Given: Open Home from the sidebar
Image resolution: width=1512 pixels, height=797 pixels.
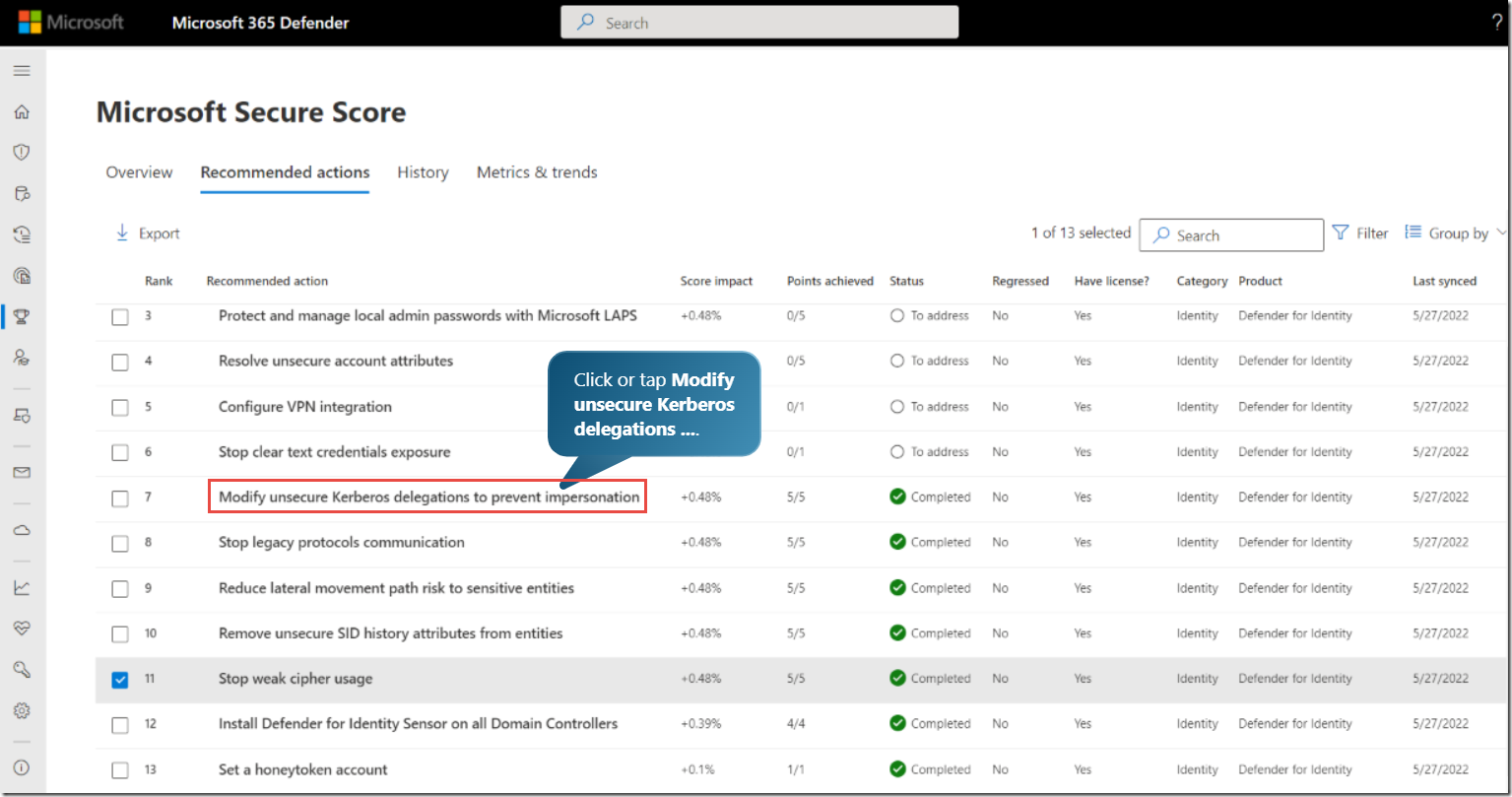Looking at the screenshot, I should (x=22, y=112).
